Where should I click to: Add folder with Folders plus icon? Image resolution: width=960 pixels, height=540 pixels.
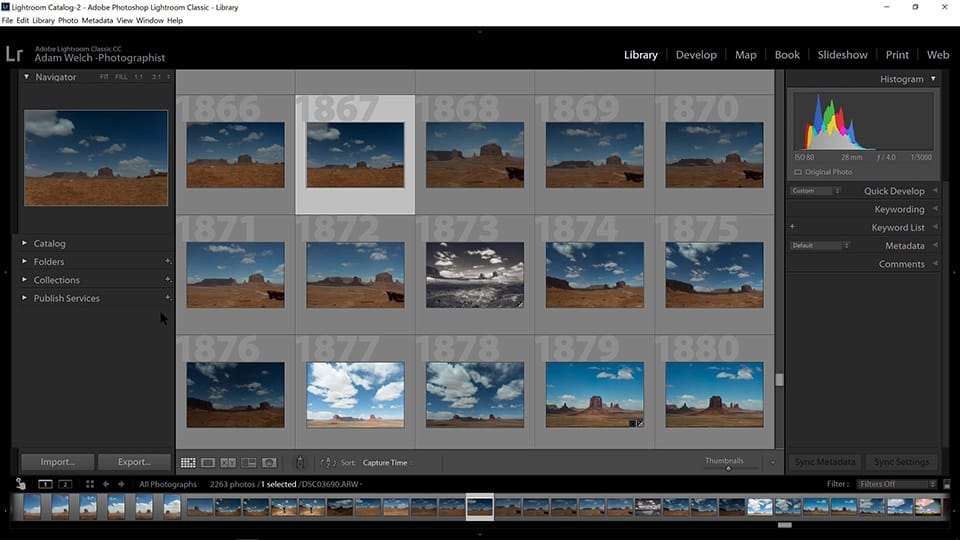[168, 261]
